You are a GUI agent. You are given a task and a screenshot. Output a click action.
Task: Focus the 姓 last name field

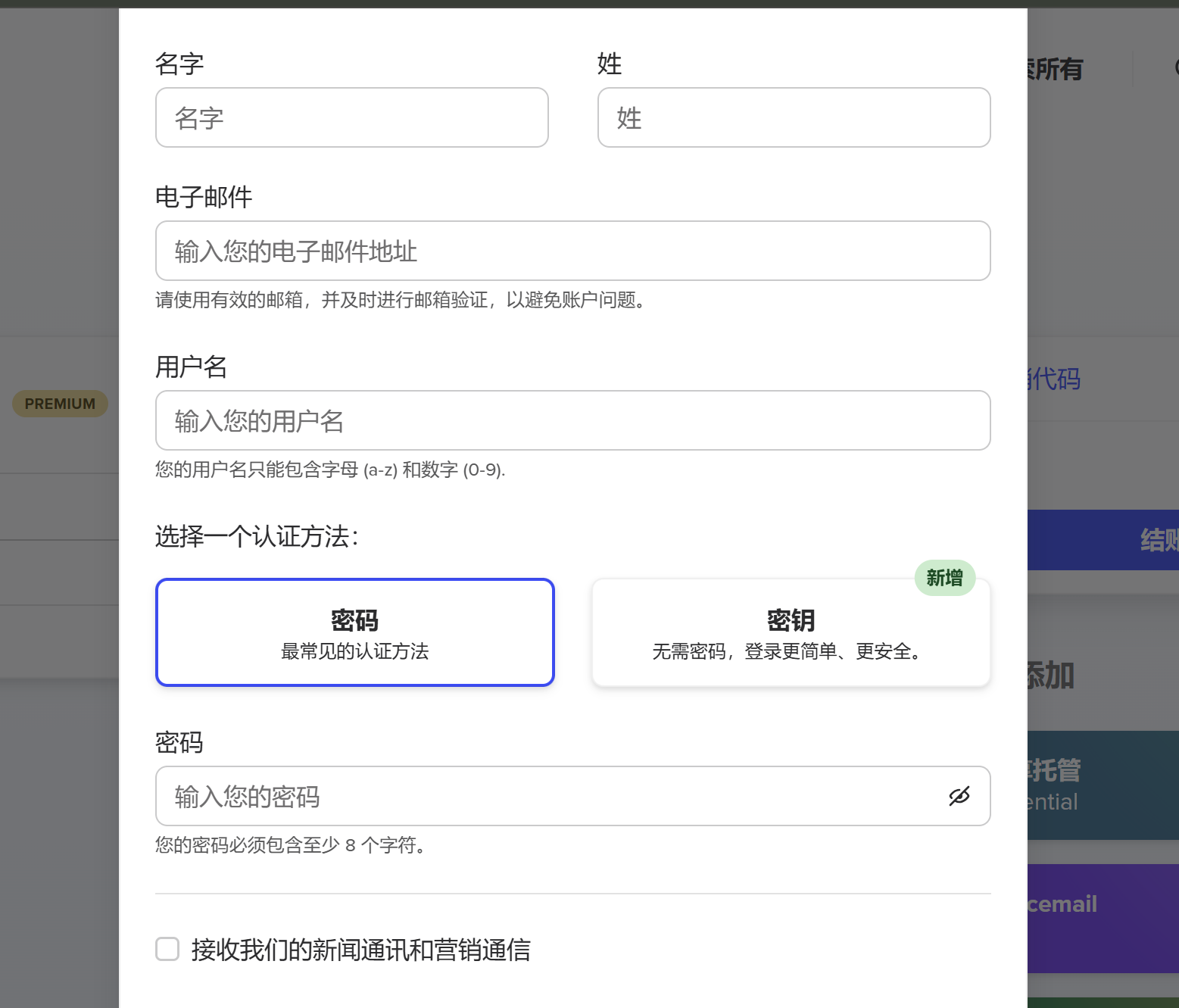coord(794,117)
